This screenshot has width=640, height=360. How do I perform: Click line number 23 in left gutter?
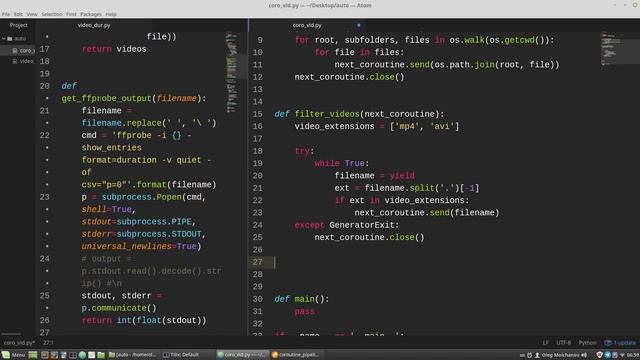point(44,197)
